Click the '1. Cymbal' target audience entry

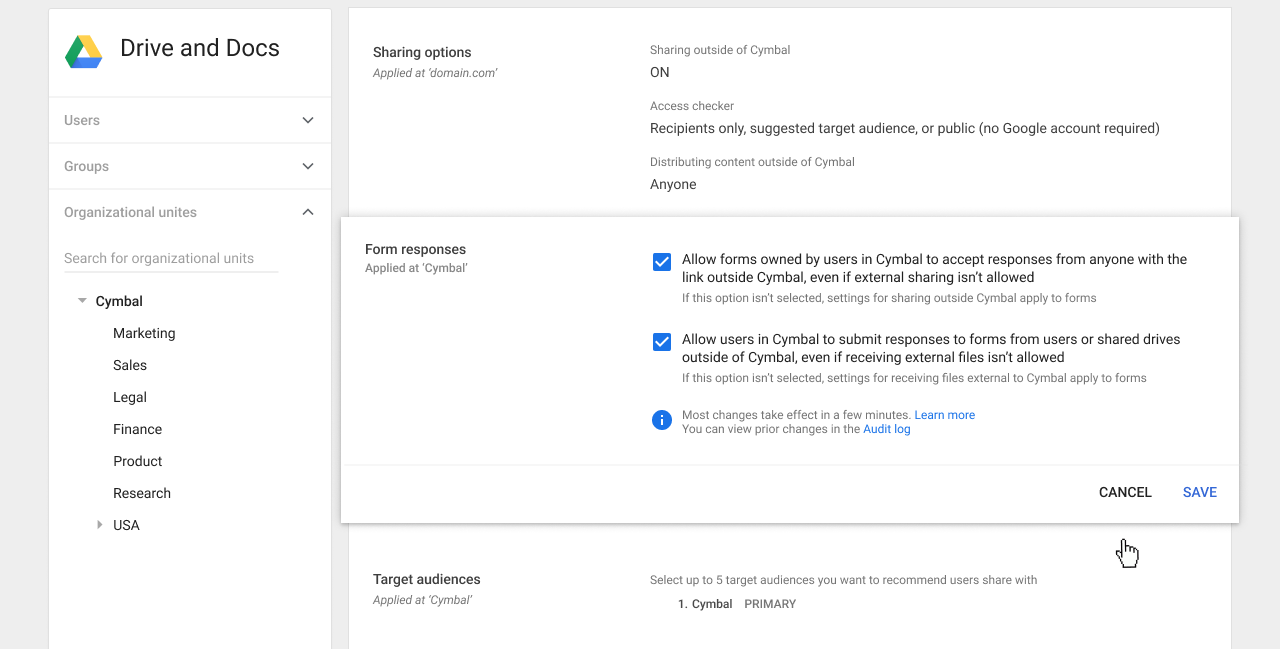(x=705, y=604)
